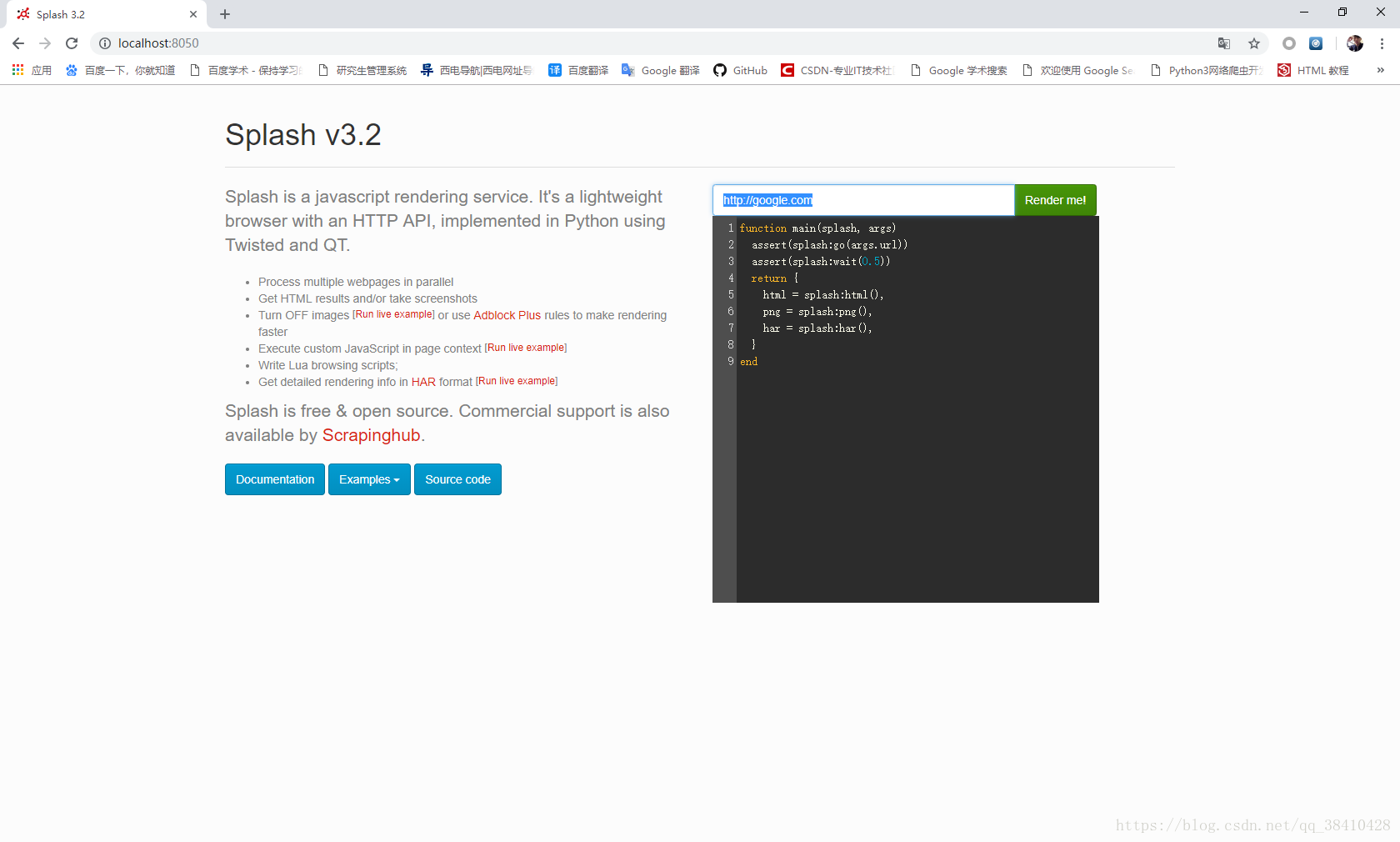The width and height of the screenshot is (1400, 842).
Task: Run live example for turning off images
Action: point(393,314)
